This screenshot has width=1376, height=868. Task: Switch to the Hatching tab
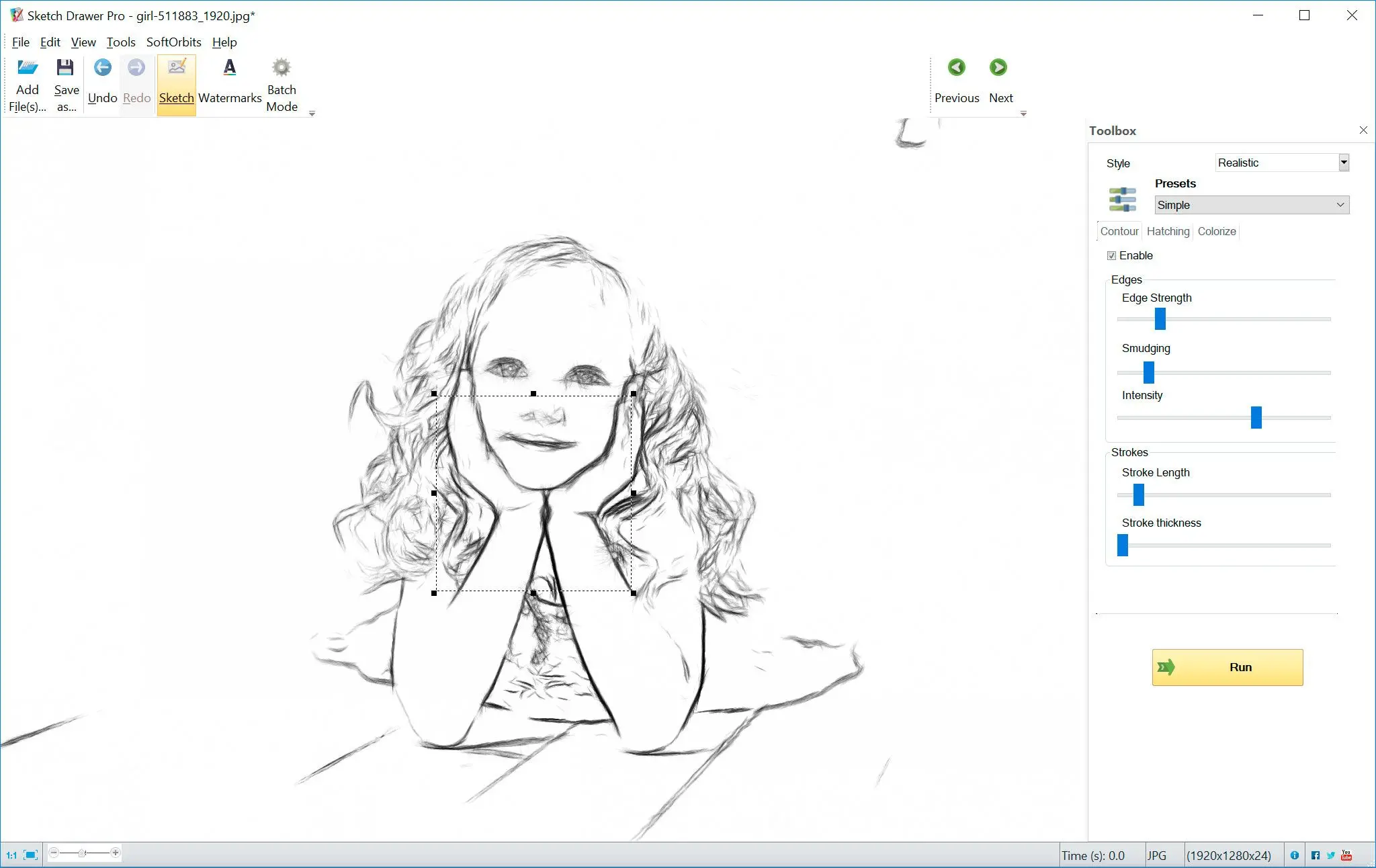[1167, 231]
